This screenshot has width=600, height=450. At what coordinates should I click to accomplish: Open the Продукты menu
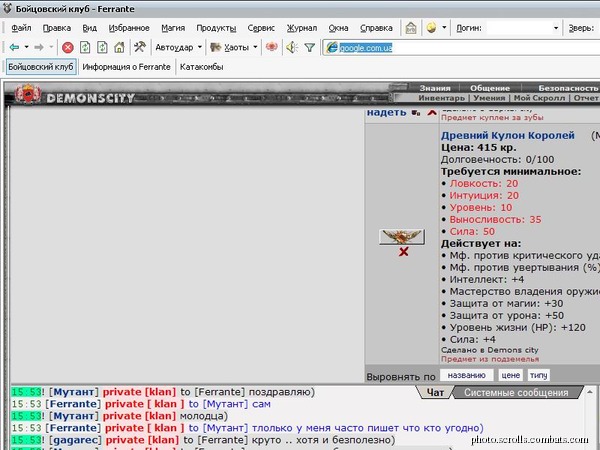(216, 28)
